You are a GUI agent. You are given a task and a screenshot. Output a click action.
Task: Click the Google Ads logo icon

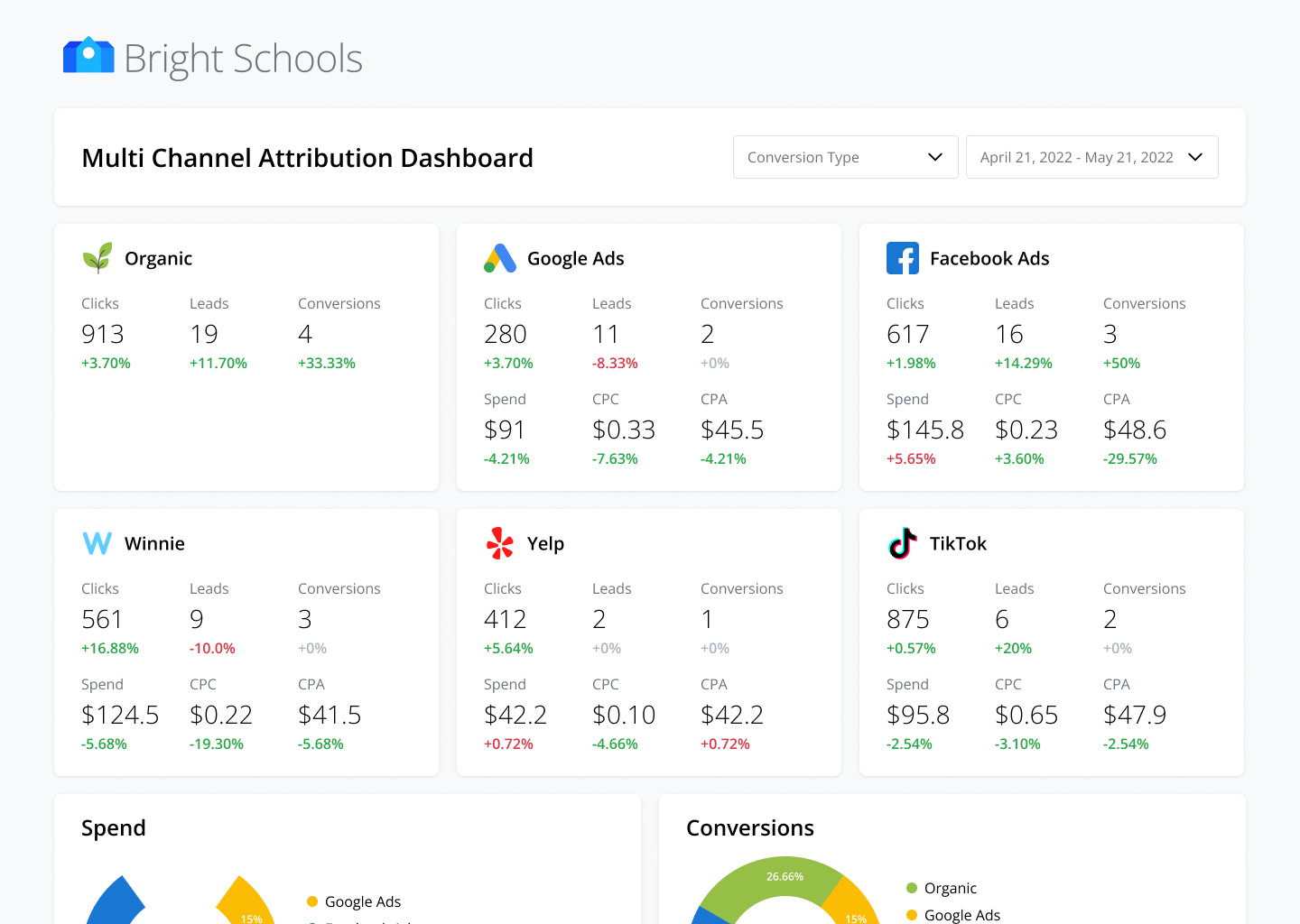[x=500, y=258]
